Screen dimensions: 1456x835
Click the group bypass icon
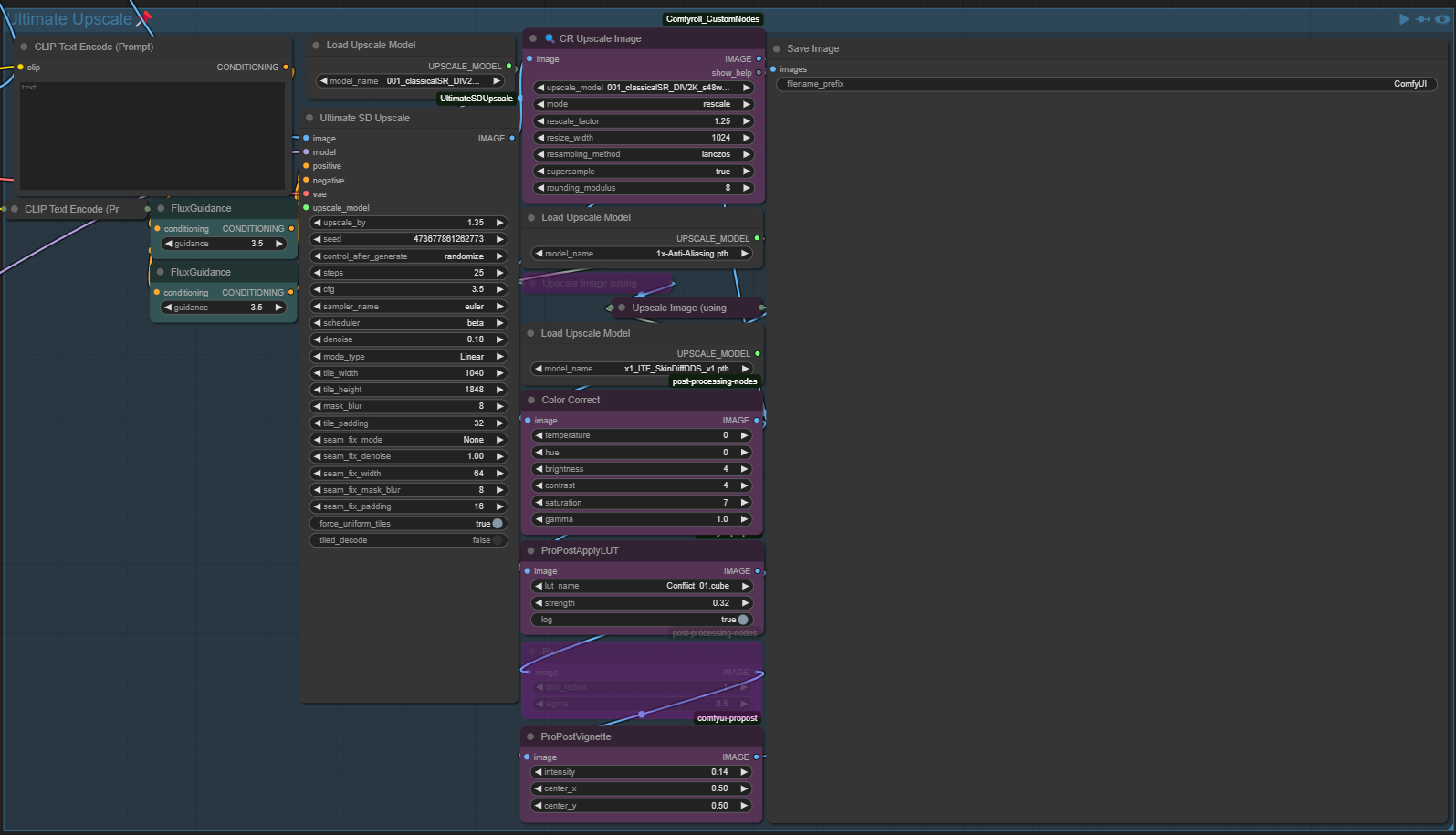(1423, 19)
